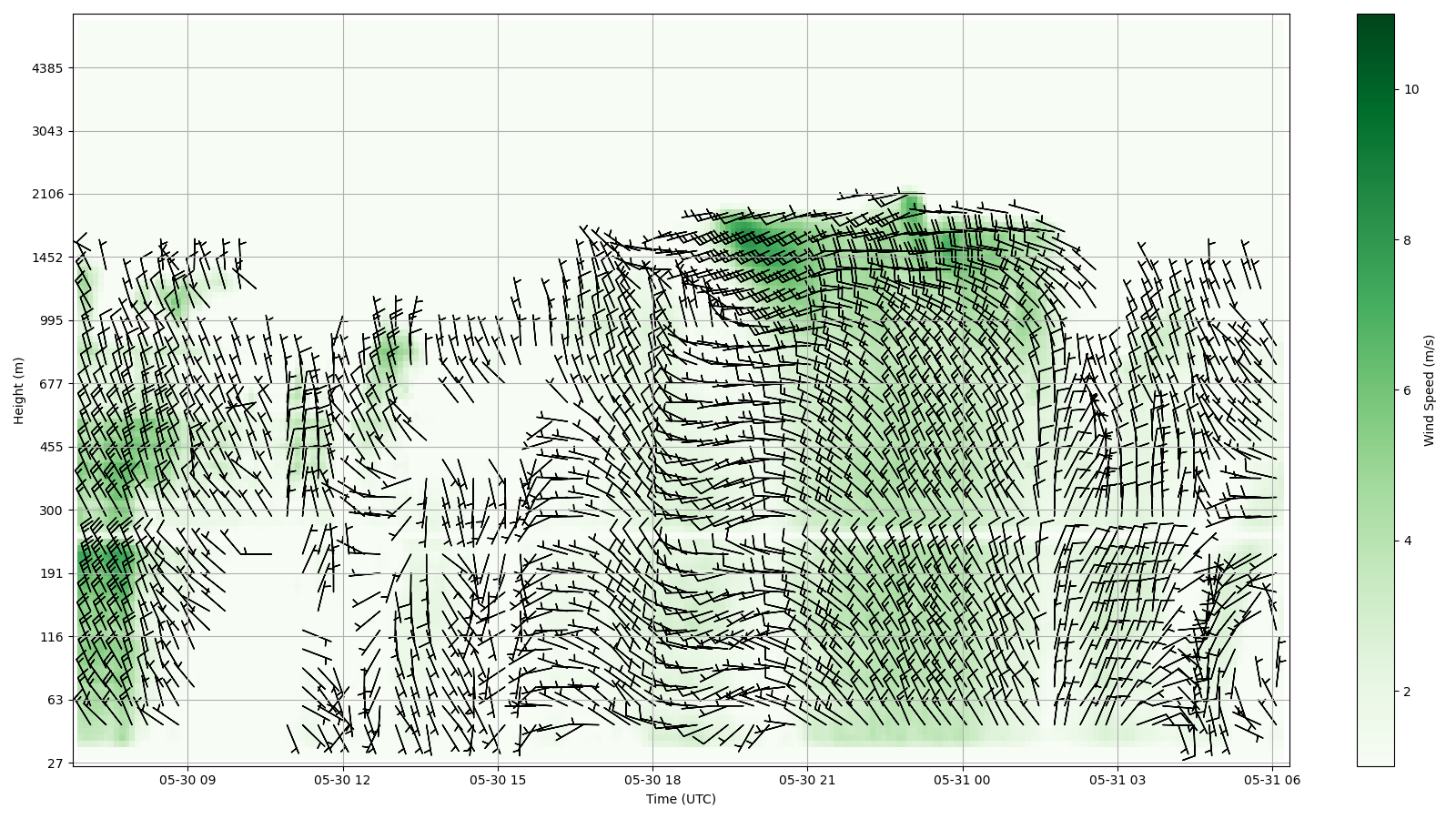The width and height of the screenshot is (1456, 819).
Task: Click the "Time (UTC)" x-axis label
Action: tap(681, 799)
